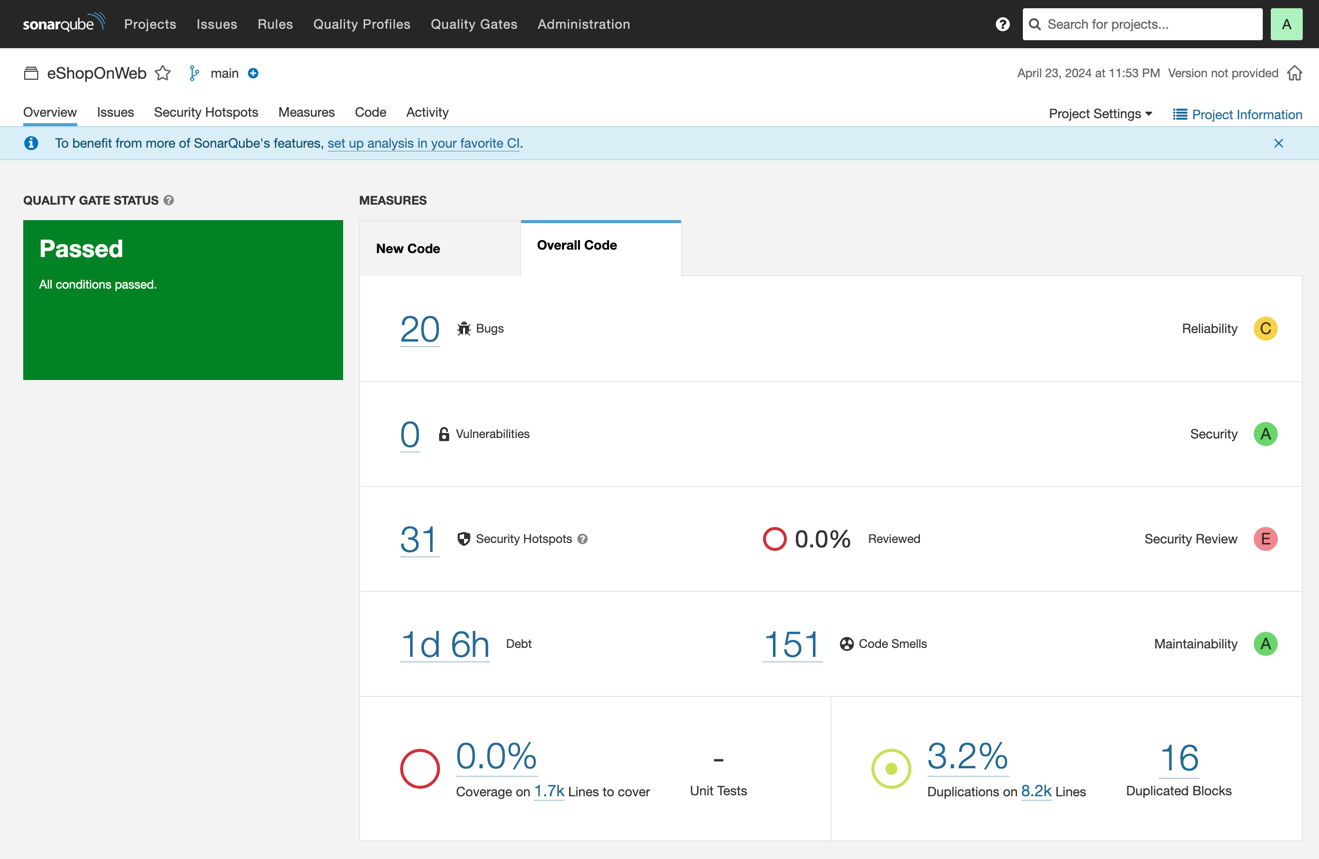
Task: Click the Security Hotspots shield icon
Action: coord(463,539)
